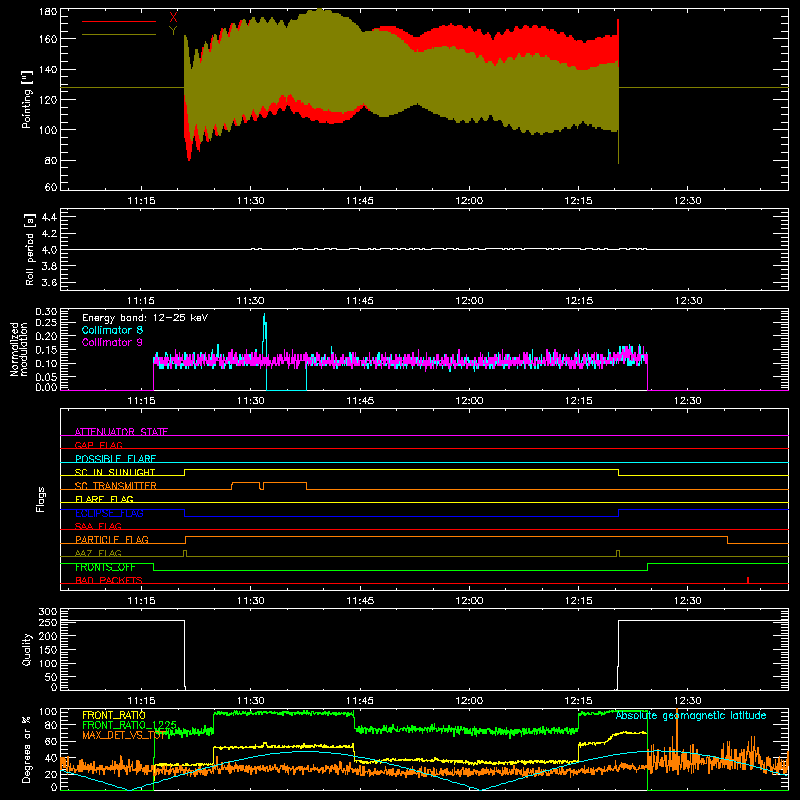The image size is (800, 800).
Task: Click the 11:15 time label under Pointing plot
Action: tap(141, 201)
